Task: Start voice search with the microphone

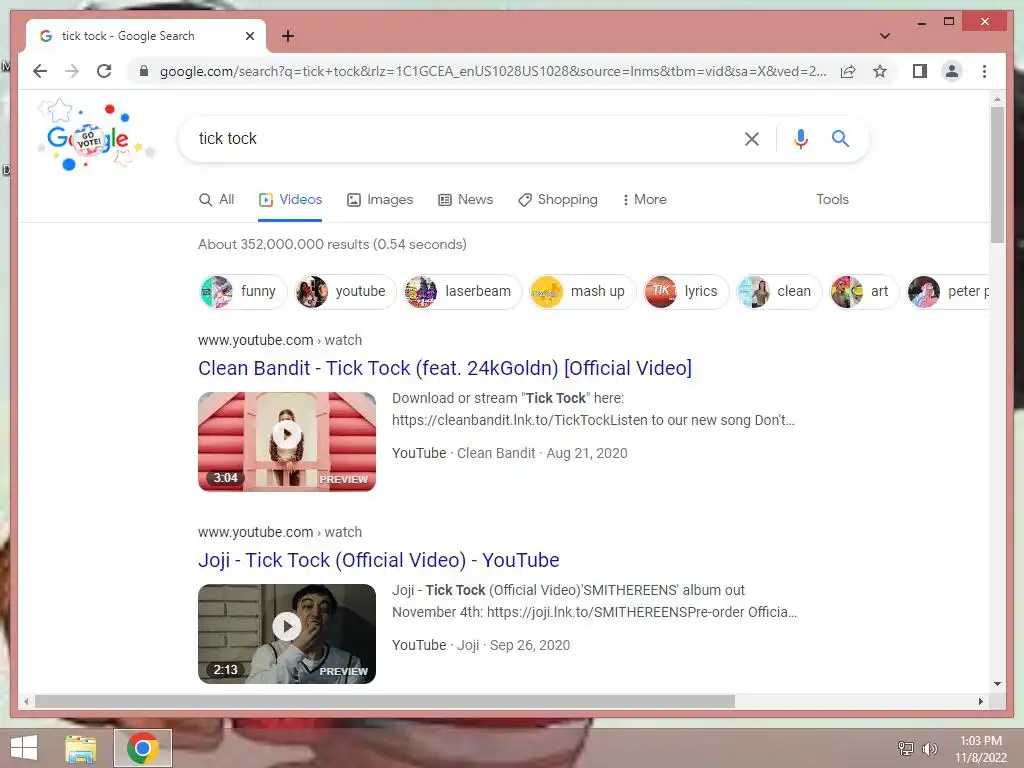Action: coord(801,138)
